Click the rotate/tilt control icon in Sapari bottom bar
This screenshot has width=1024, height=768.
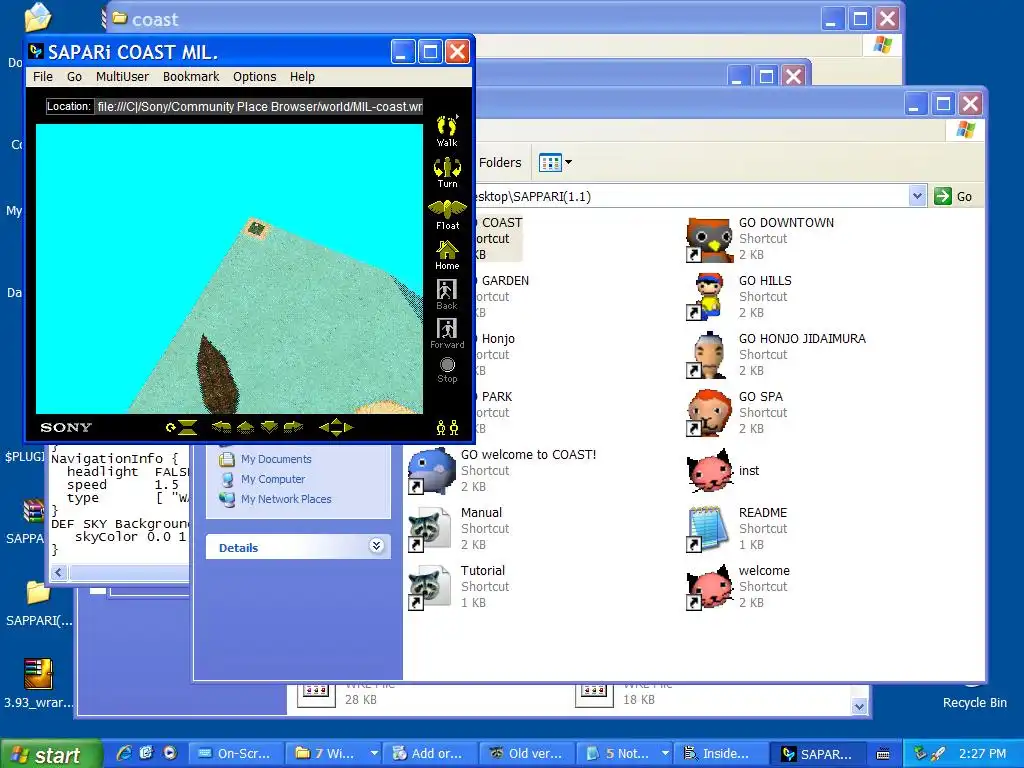click(182, 428)
